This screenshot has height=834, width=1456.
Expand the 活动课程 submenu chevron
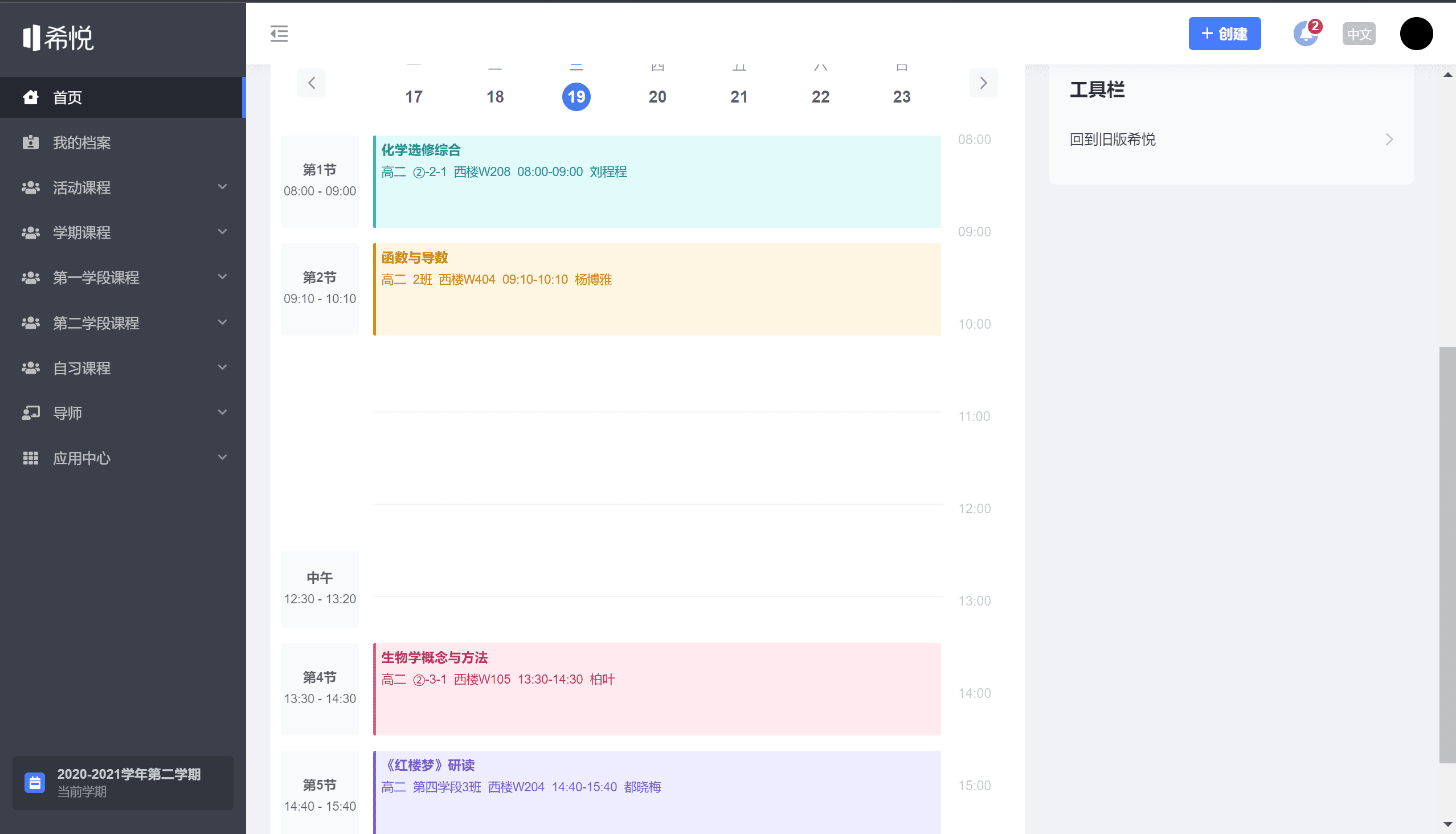[x=223, y=187]
